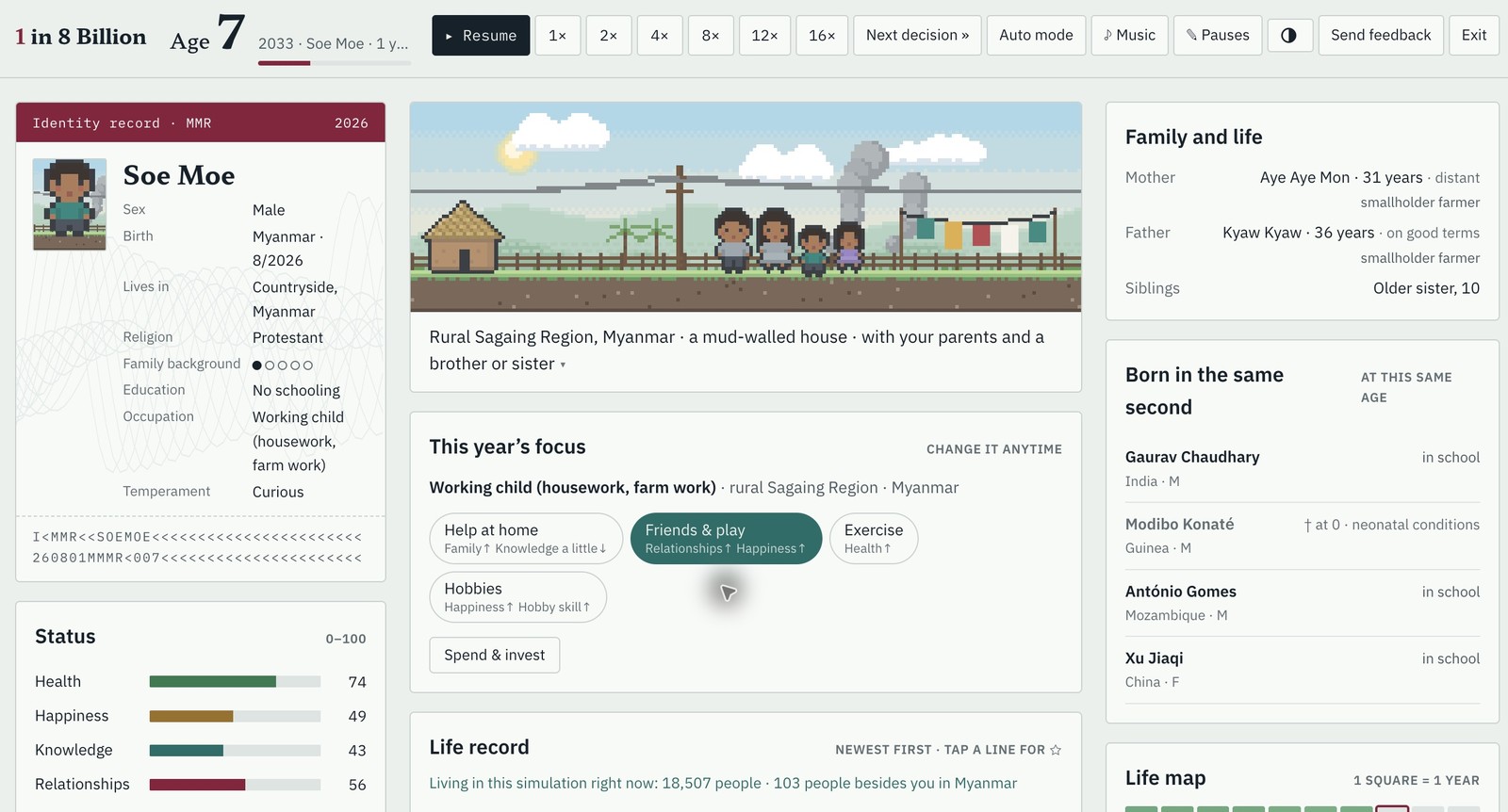The width and height of the screenshot is (1508, 812).
Task: Skip to the Next decision
Action: click(917, 35)
